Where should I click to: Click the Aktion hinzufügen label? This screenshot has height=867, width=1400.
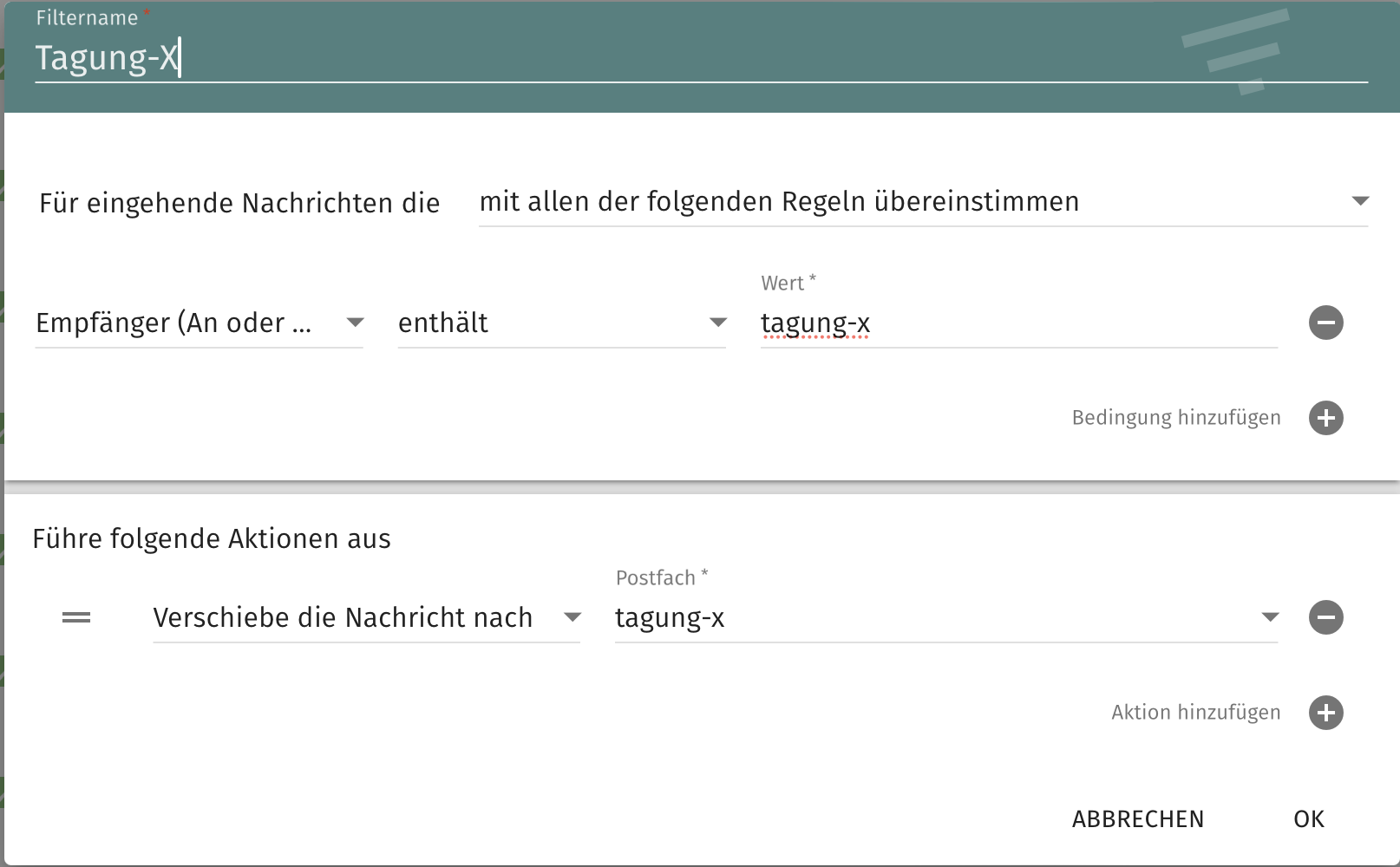pyautogui.click(x=1196, y=713)
